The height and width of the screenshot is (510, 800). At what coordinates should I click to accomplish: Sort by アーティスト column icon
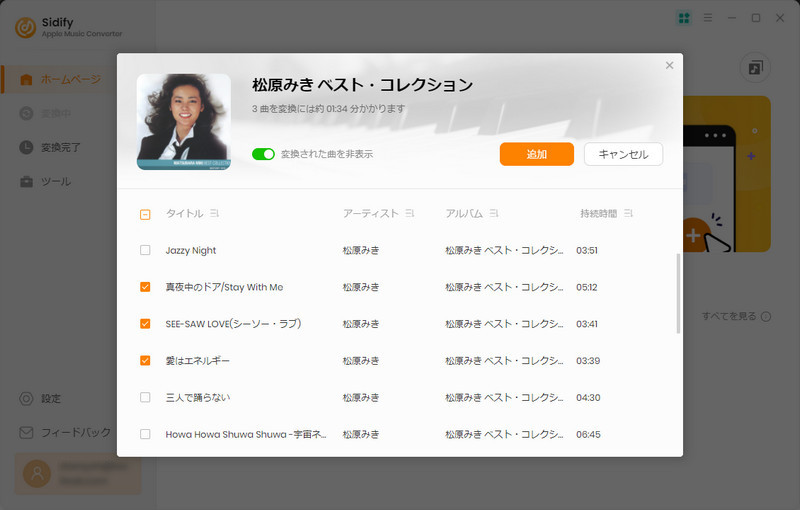(410, 213)
